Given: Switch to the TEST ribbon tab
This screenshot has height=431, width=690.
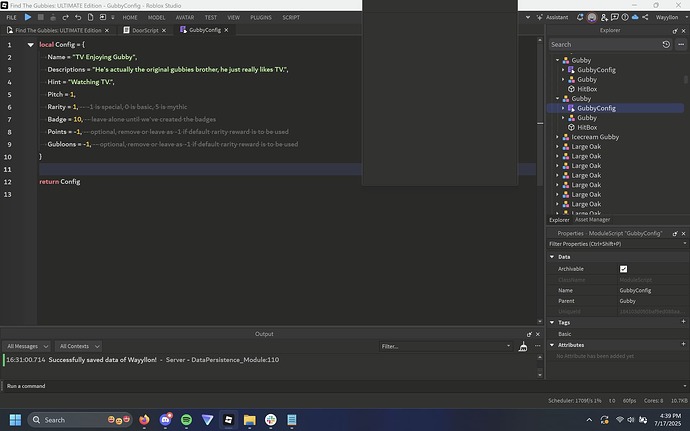Looking at the screenshot, I should pos(211,17).
